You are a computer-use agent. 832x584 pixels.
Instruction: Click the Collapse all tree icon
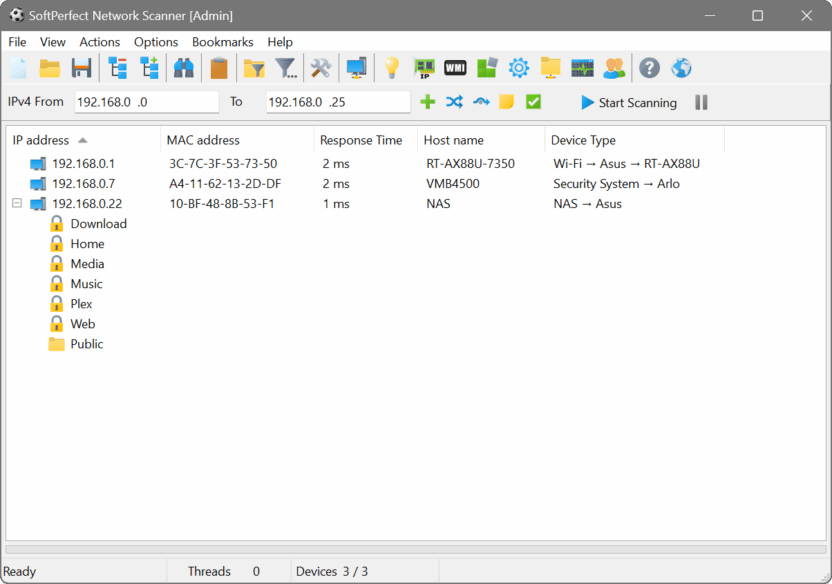117,68
